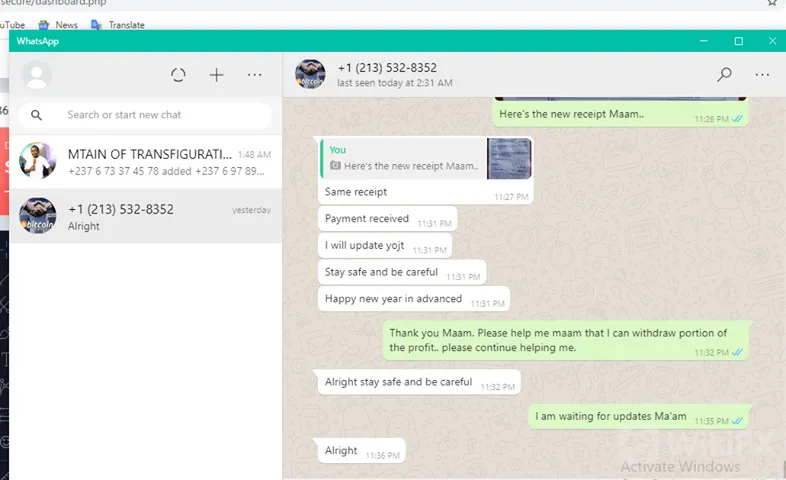
Task: Click the magnifier icon in search box
Action: tap(36, 115)
